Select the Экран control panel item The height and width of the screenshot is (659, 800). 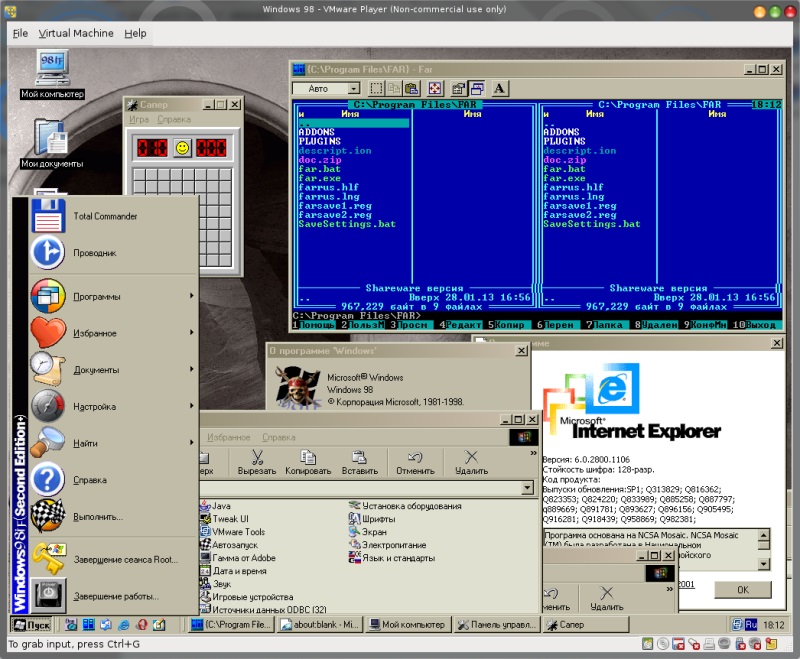pos(368,532)
